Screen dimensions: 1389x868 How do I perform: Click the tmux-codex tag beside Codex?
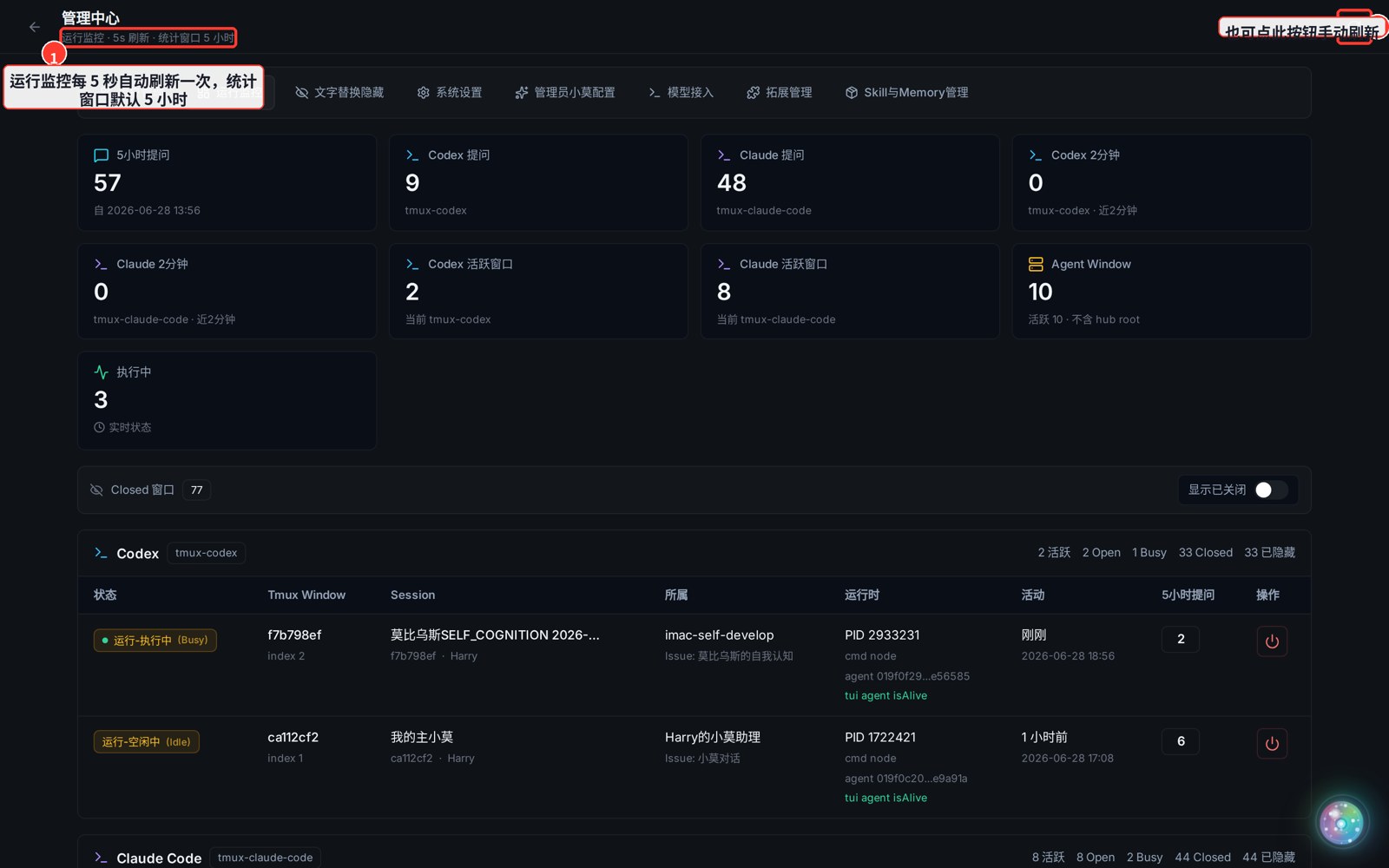pos(206,553)
